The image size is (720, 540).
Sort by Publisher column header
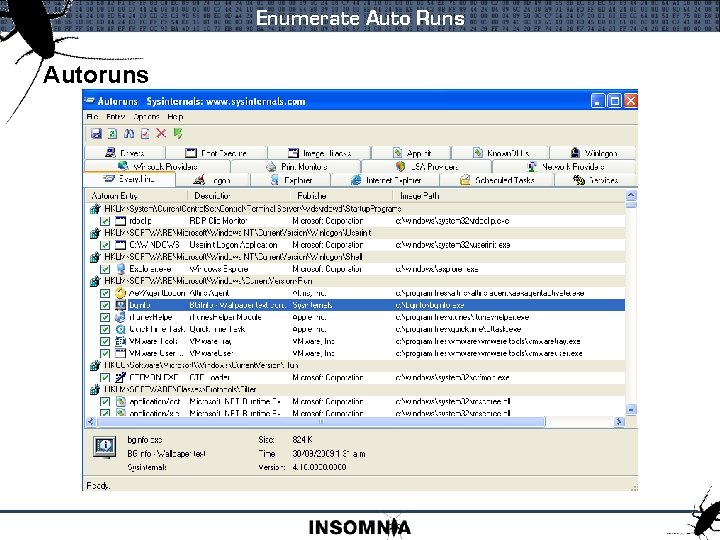(x=343, y=196)
